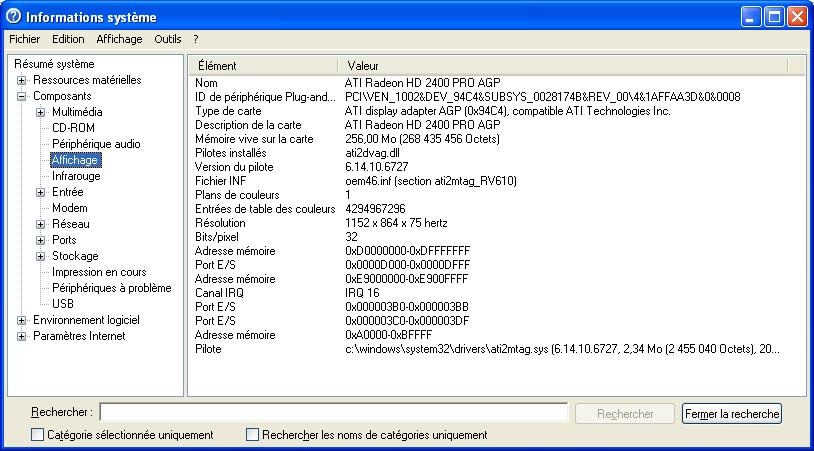Expand the Ports node

(x=40, y=241)
